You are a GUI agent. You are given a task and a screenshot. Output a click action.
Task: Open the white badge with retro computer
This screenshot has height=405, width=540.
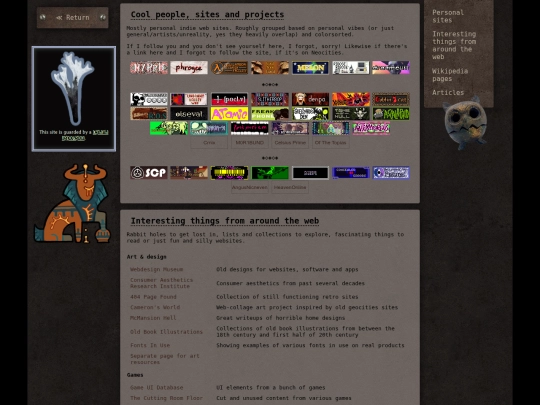point(351,68)
